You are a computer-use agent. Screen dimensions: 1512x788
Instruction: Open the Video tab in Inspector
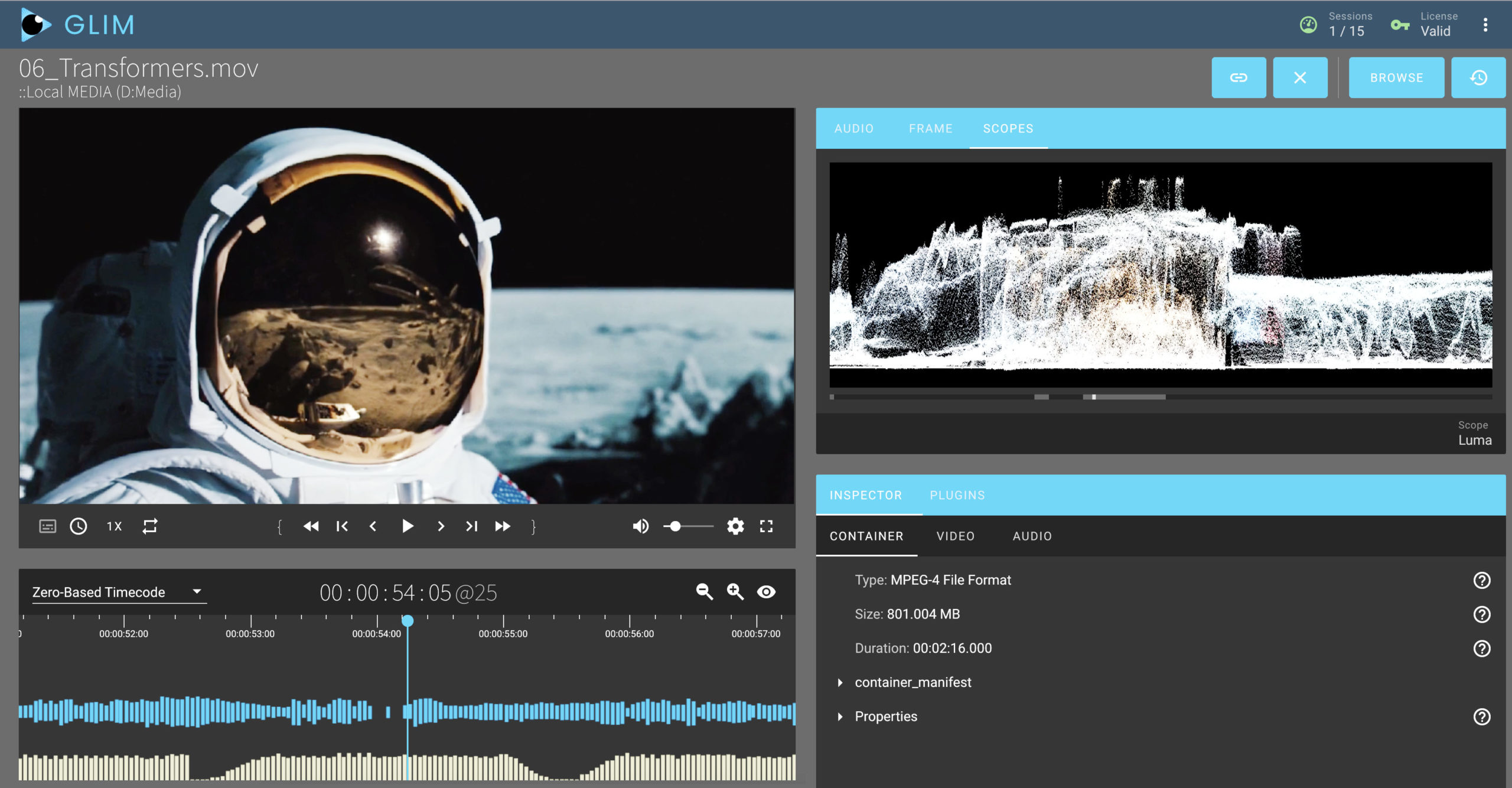[x=955, y=536]
